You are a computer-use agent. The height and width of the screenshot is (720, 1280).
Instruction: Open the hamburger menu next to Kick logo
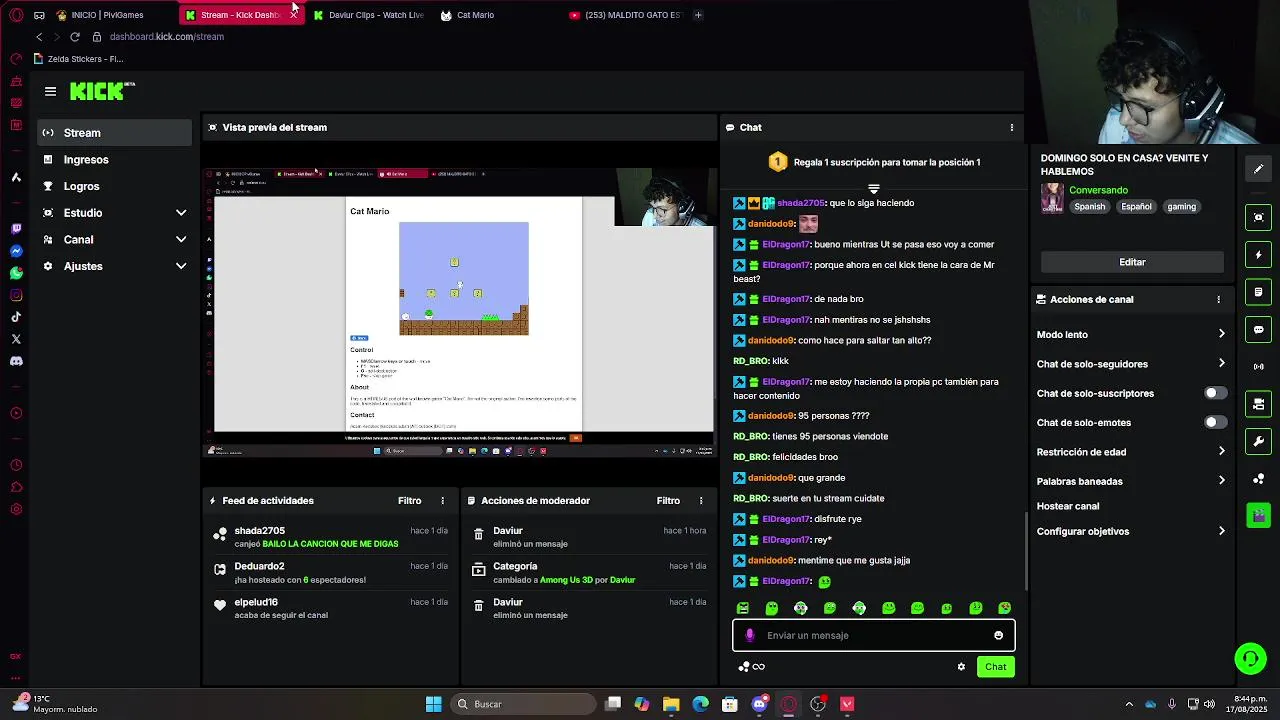coord(50,91)
